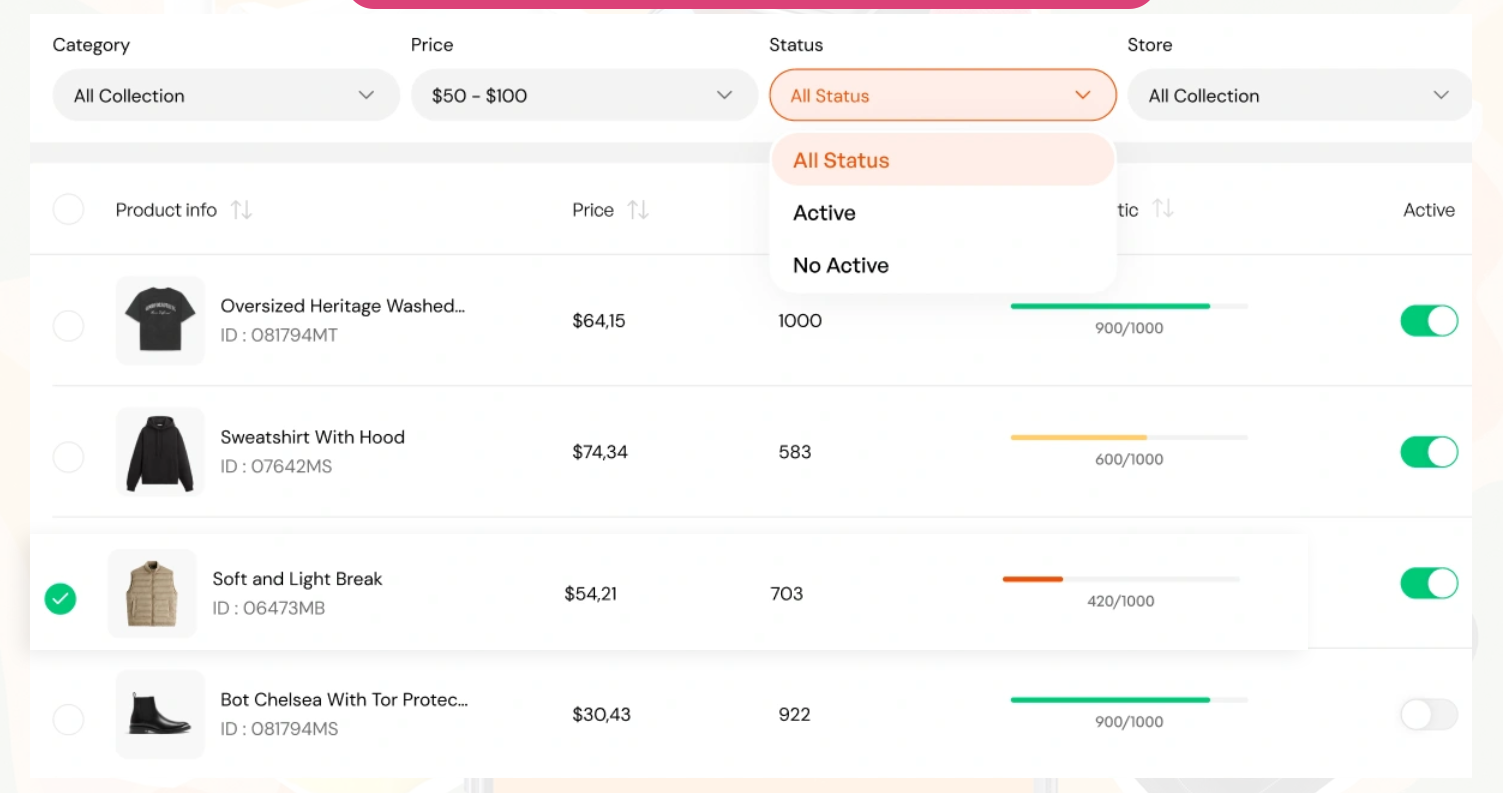The height and width of the screenshot is (793, 1503).
Task: Click the Price column header label
Action: [x=593, y=210]
